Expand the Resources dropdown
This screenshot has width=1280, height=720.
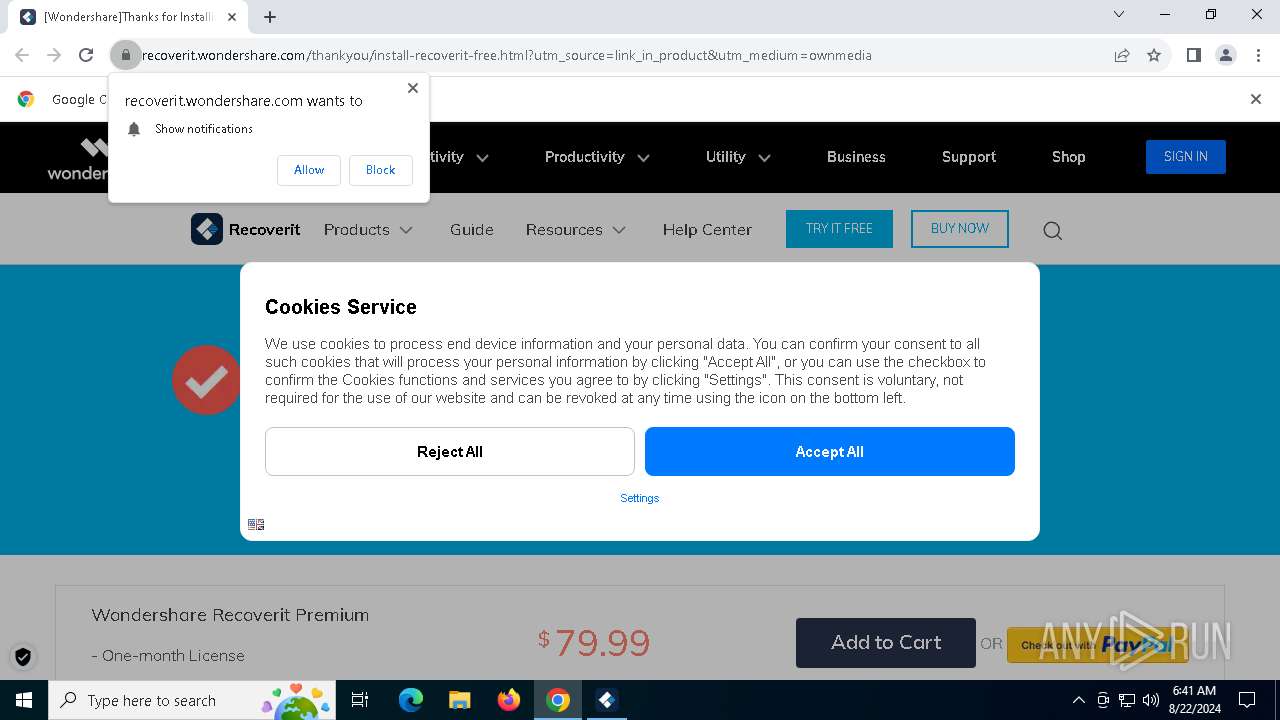click(576, 230)
